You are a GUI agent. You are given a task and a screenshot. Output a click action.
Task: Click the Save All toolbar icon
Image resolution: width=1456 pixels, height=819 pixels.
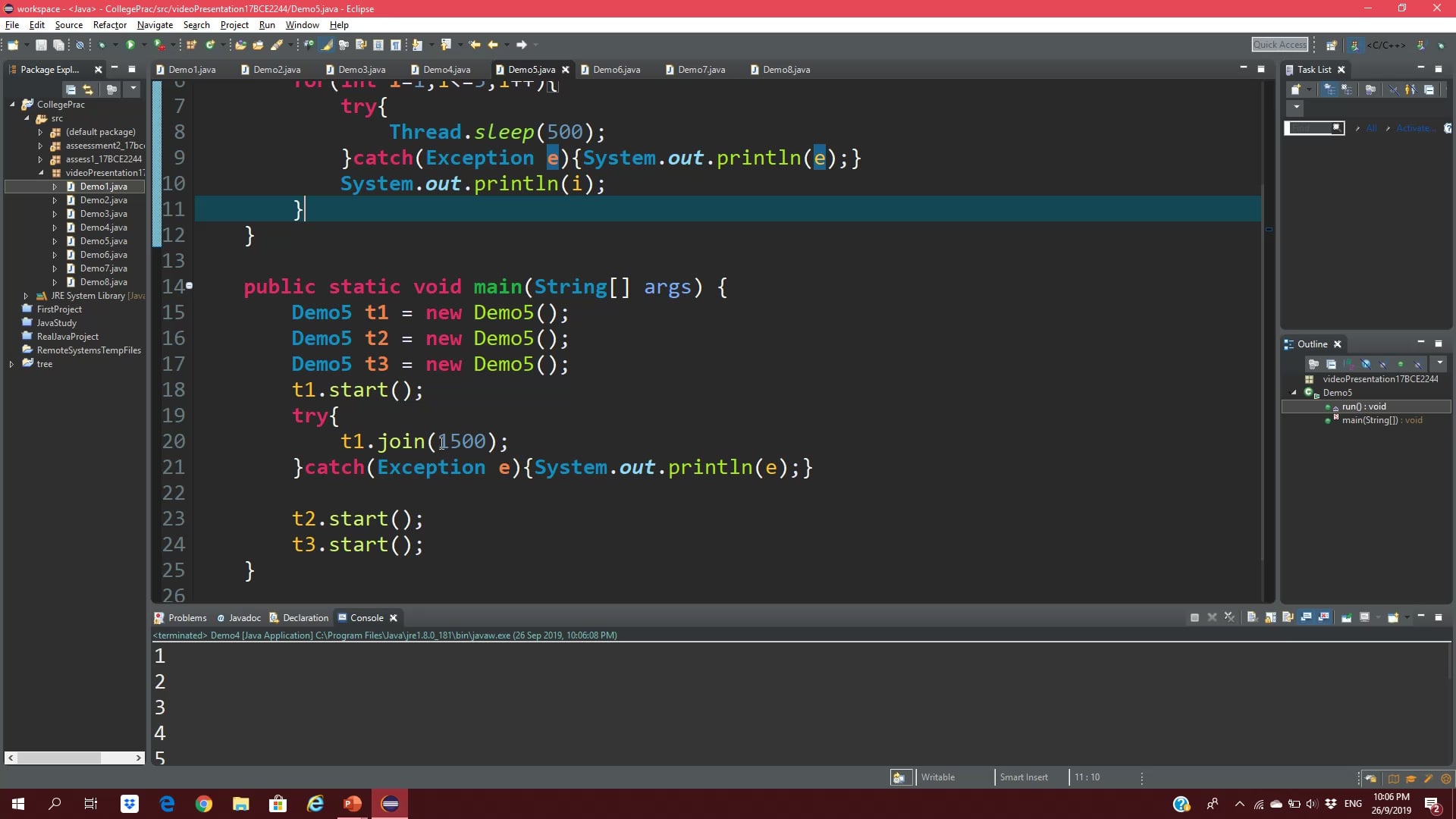point(58,45)
